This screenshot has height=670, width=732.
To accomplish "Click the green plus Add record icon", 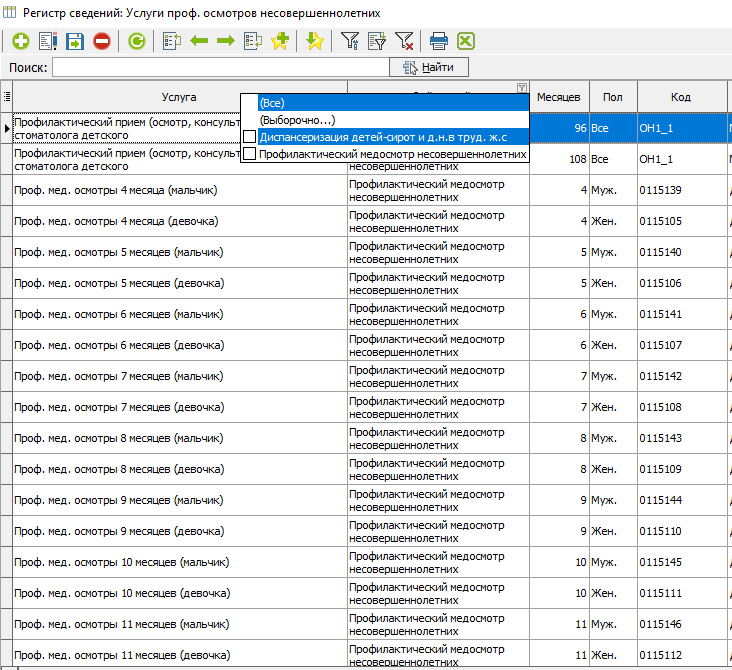I will coord(20,41).
